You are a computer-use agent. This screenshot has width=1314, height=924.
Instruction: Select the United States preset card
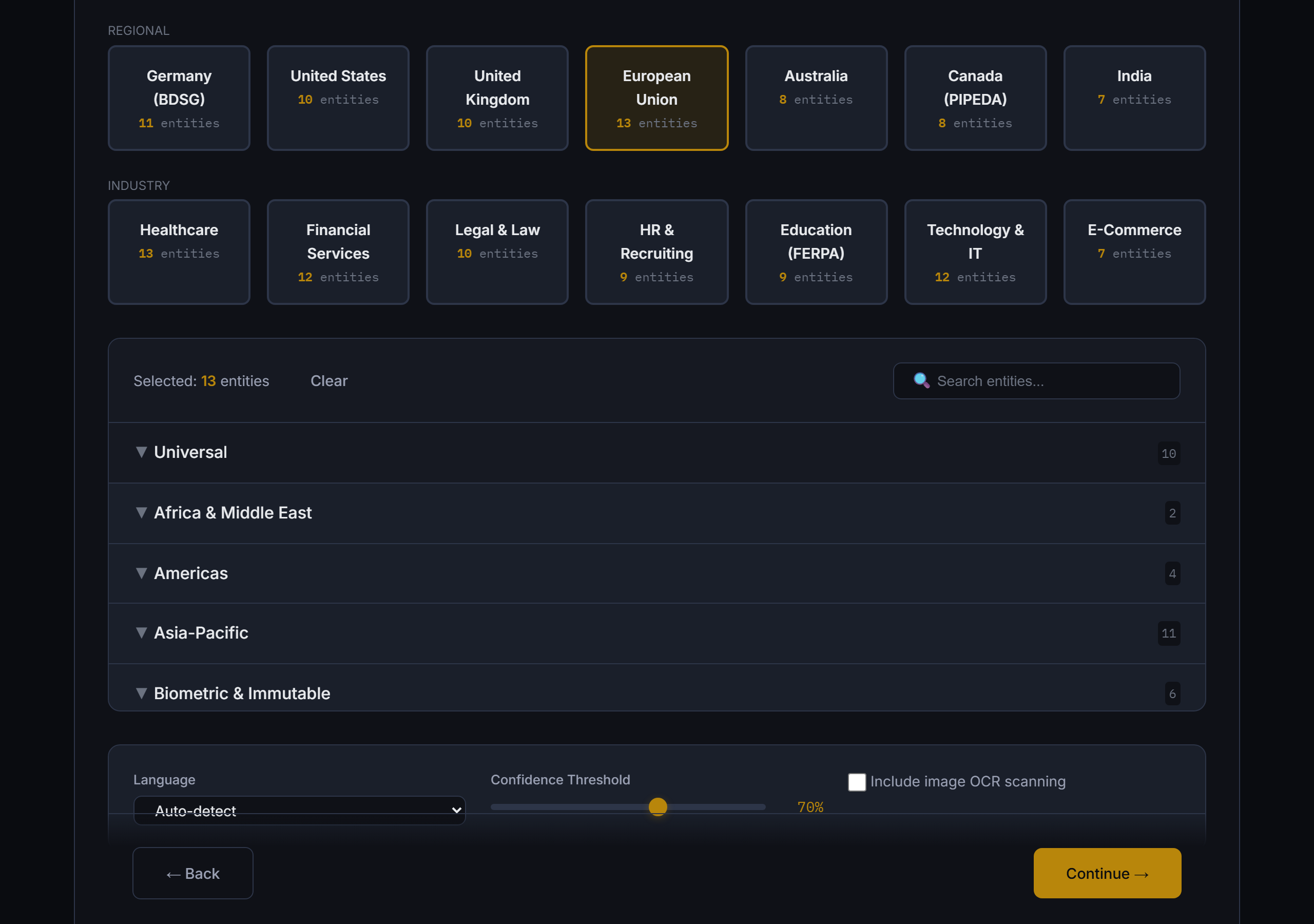coord(338,98)
